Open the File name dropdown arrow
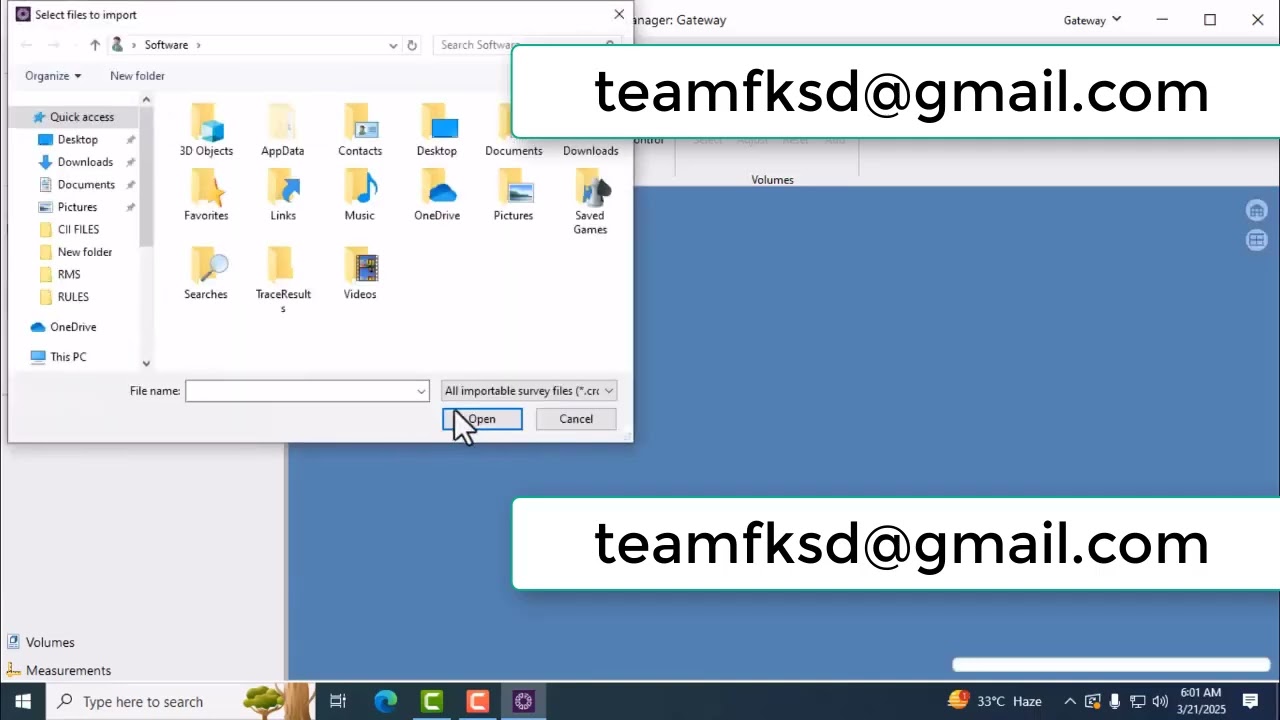 pos(421,391)
